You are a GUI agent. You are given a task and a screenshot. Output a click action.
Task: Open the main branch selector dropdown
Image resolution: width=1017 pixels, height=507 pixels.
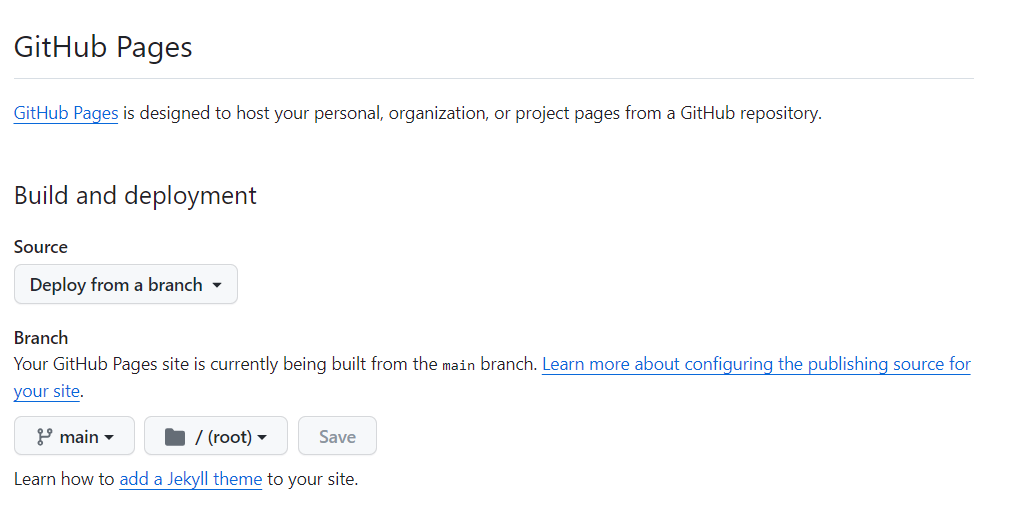[x=75, y=436]
